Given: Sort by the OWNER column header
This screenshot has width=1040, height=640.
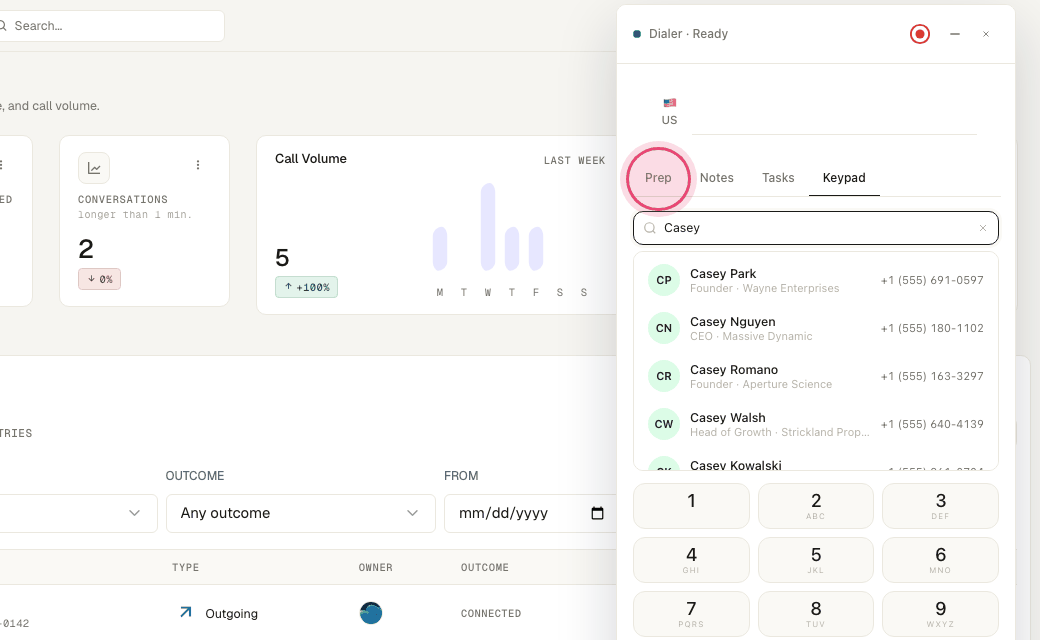Looking at the screenshot, I should (375, 568).
